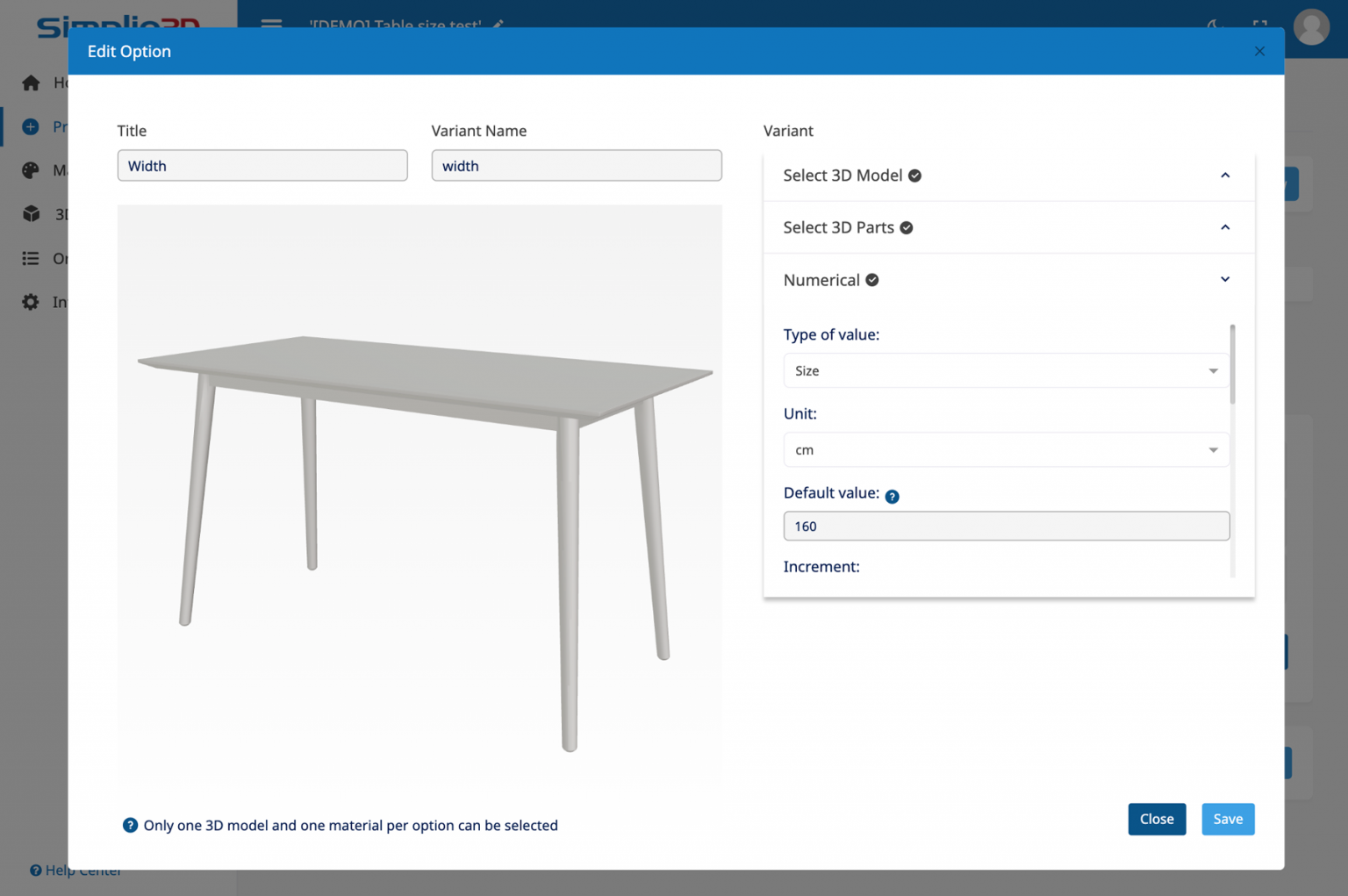The height and width of the screenshot is (896, 1348).
Task: Open the Home section in the sidebar
Action: [31, 82]
